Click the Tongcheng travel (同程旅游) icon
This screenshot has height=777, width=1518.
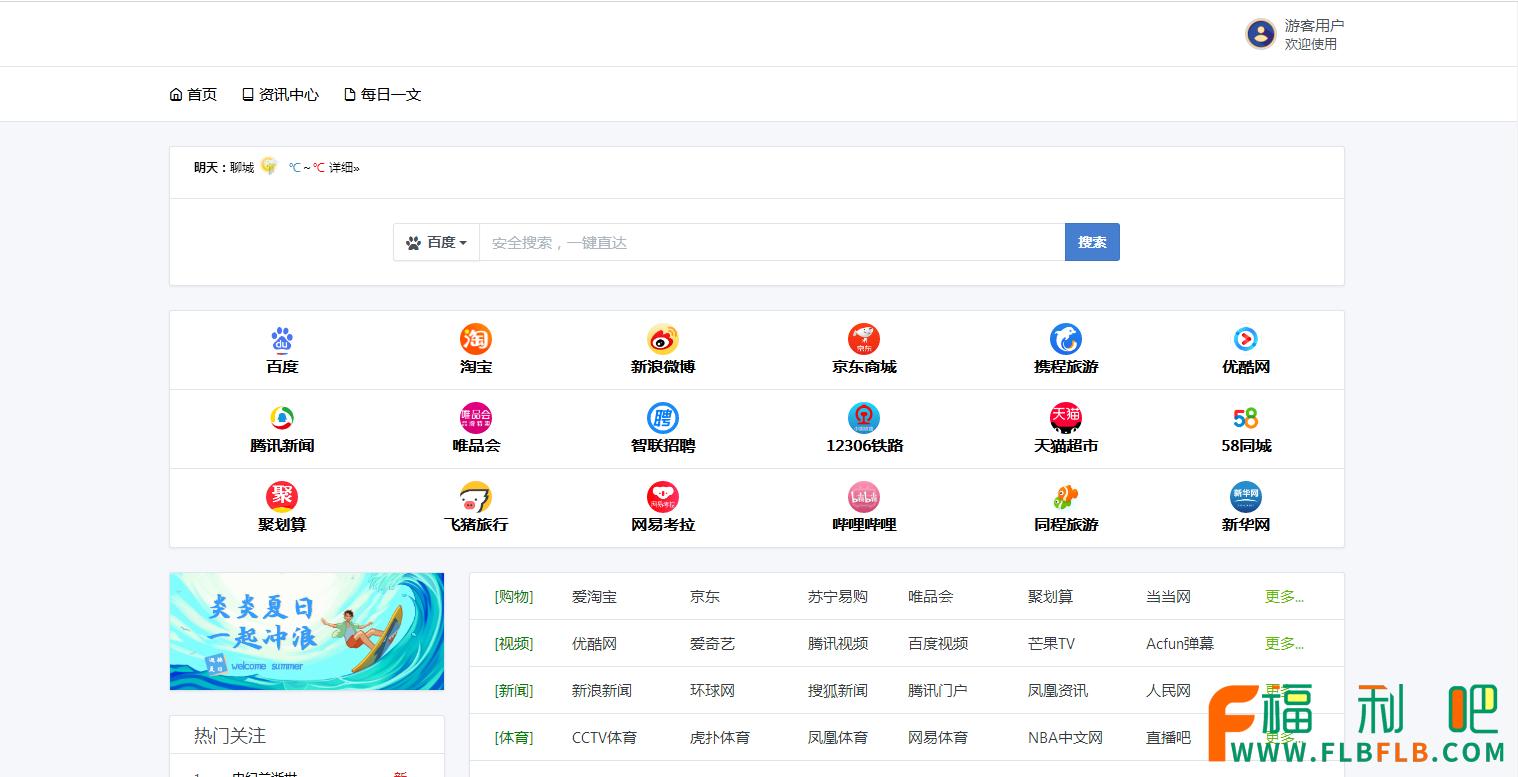click(x=1066, y=497)
